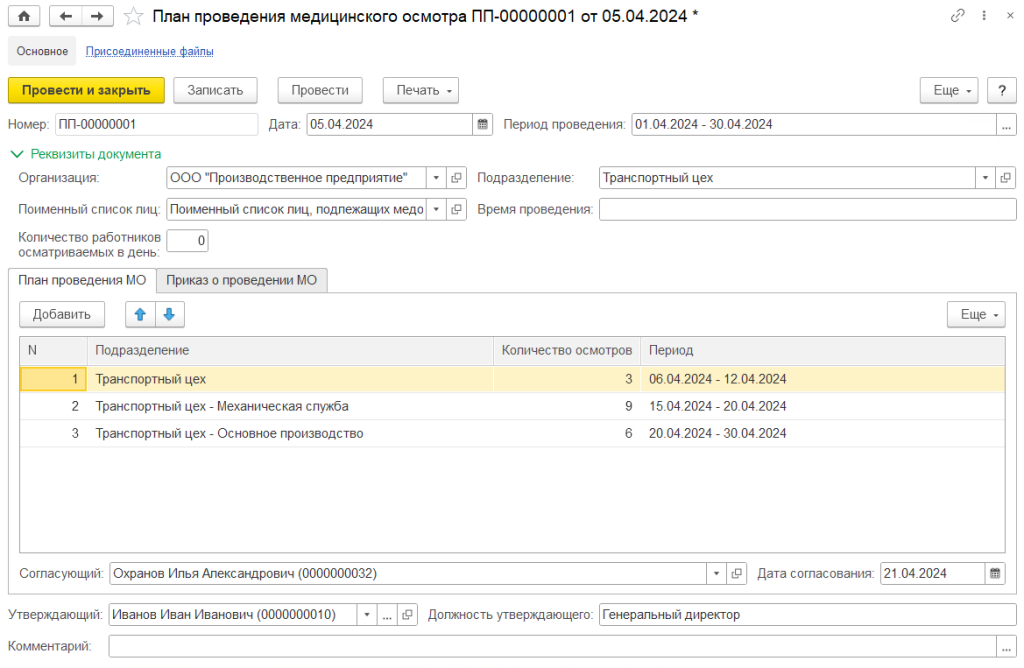Expand the Согласующий dropdown list

716,574
